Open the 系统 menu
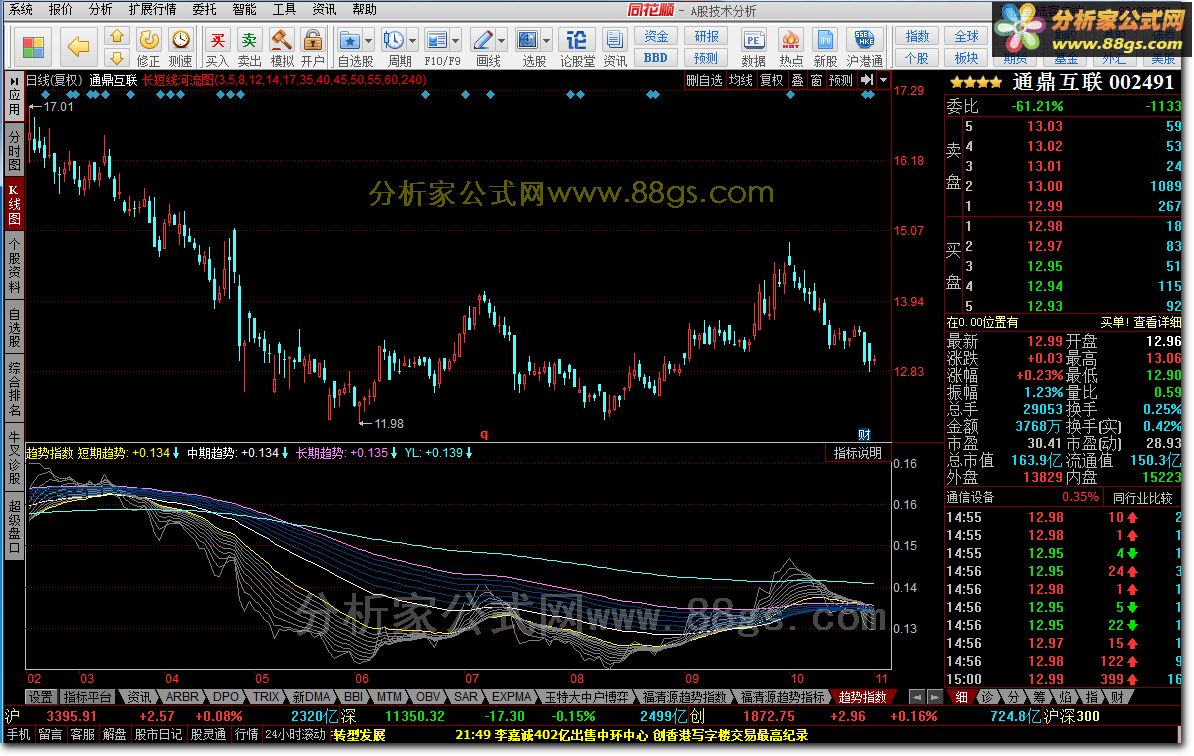The image size is (1194, 756). (x=21, y=9)
